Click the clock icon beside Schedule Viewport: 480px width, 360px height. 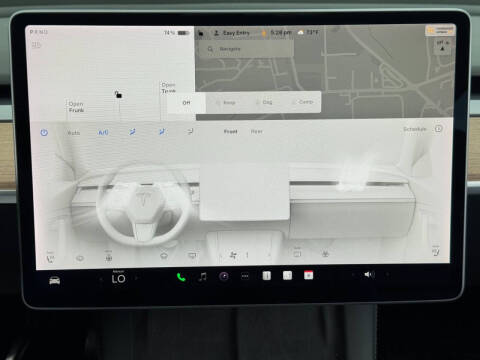[439, 129]
